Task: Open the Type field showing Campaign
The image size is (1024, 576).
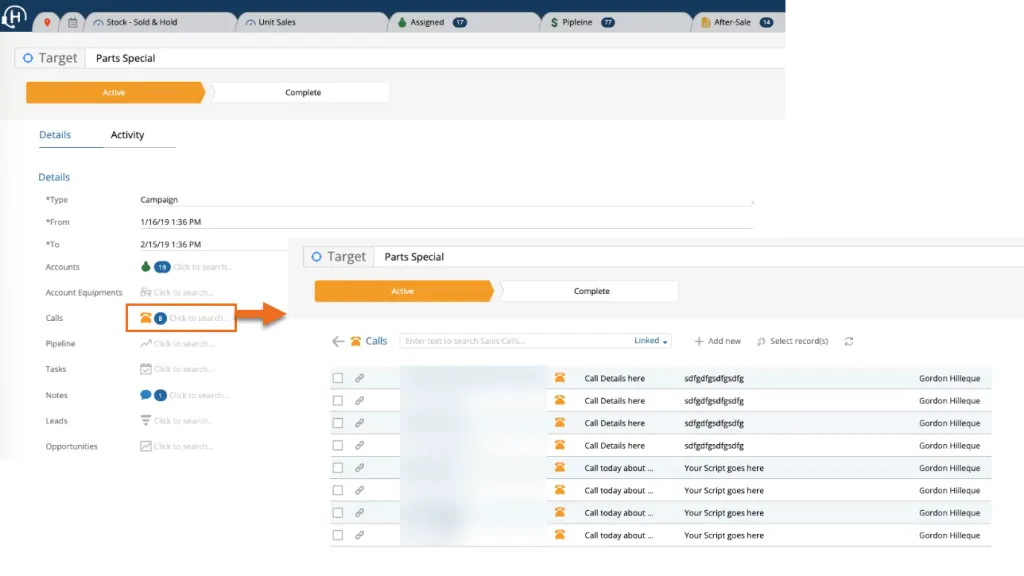Action: pos(445,200)
